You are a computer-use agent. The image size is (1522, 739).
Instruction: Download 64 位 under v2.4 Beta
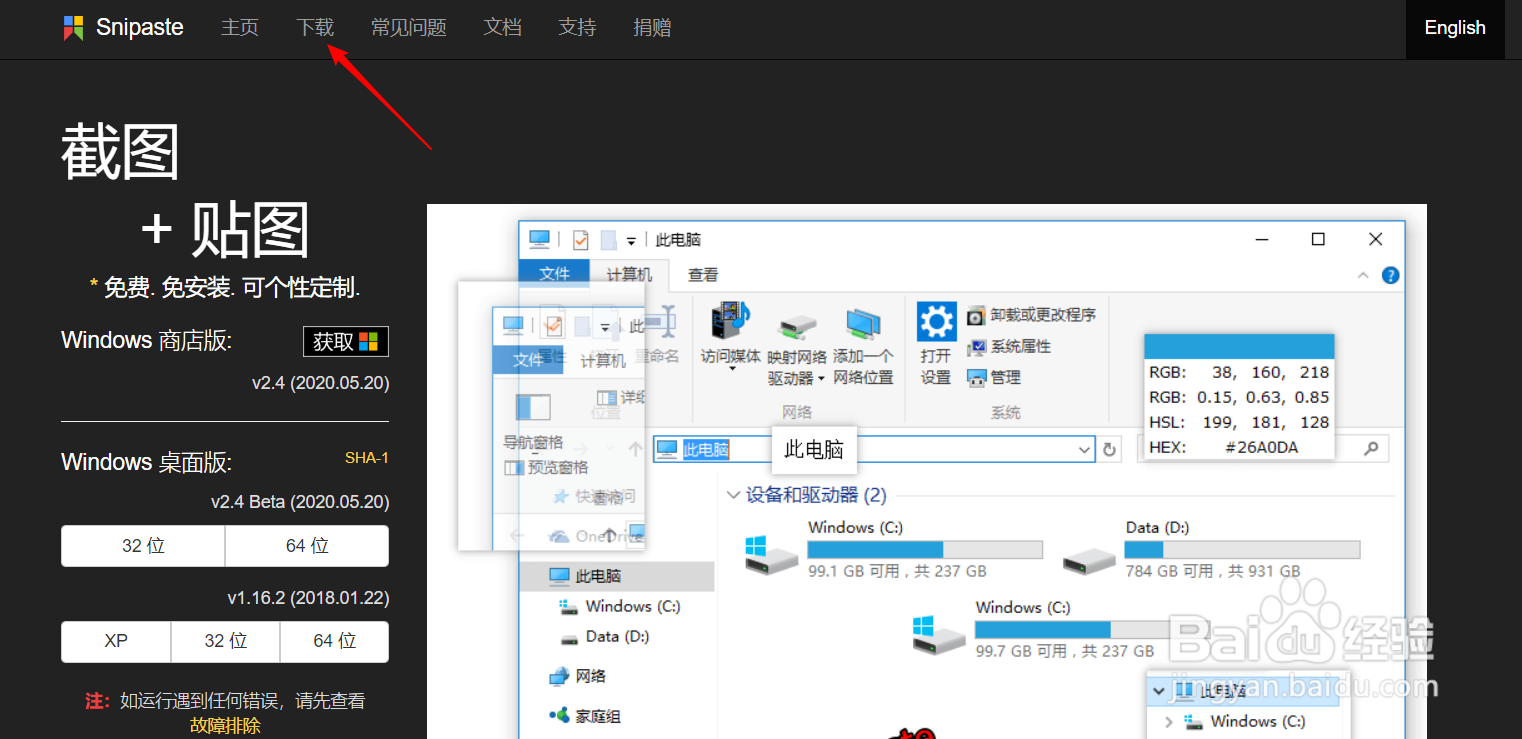[307, 546]
